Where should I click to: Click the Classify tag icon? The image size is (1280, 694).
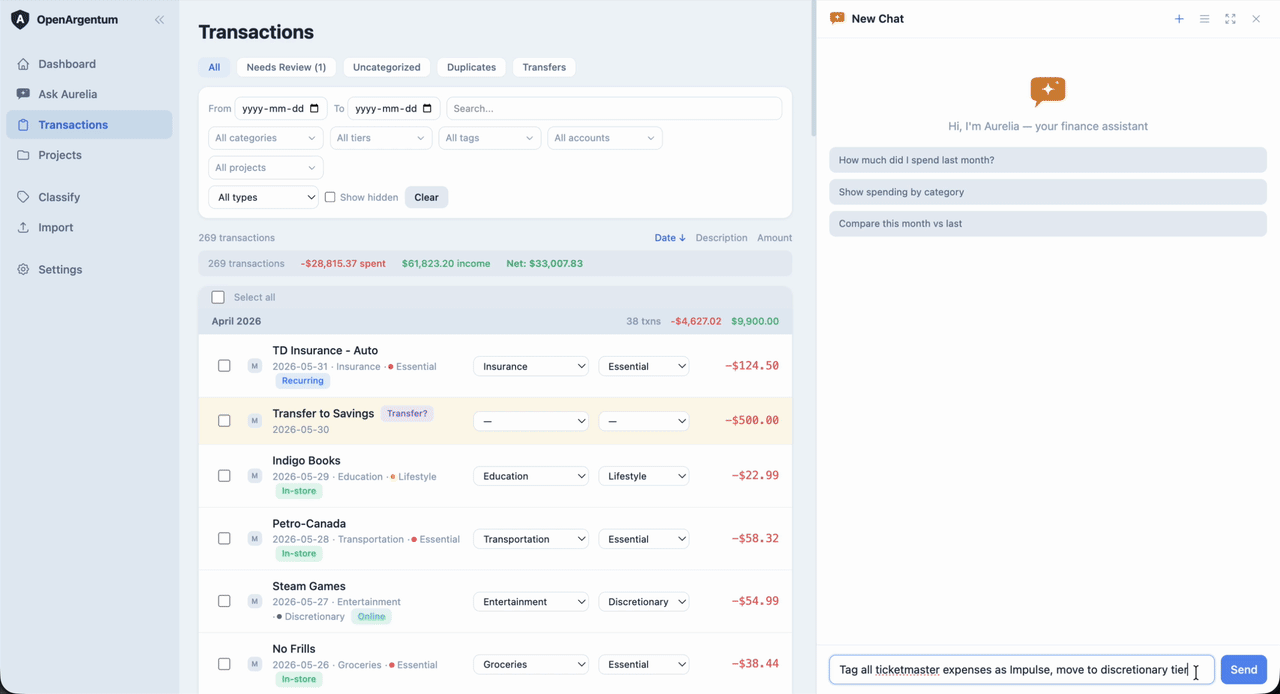click(23, 197)
